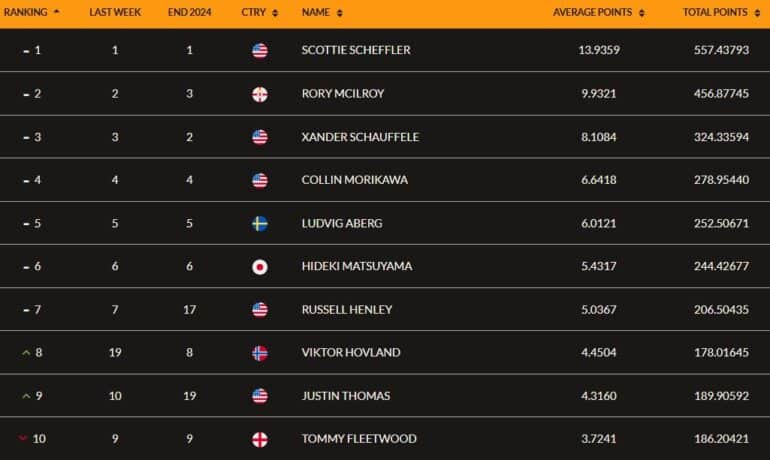Screen dimensions: 770x460
Task: Sort by the Name column arrows
Action: click(340, 13)
